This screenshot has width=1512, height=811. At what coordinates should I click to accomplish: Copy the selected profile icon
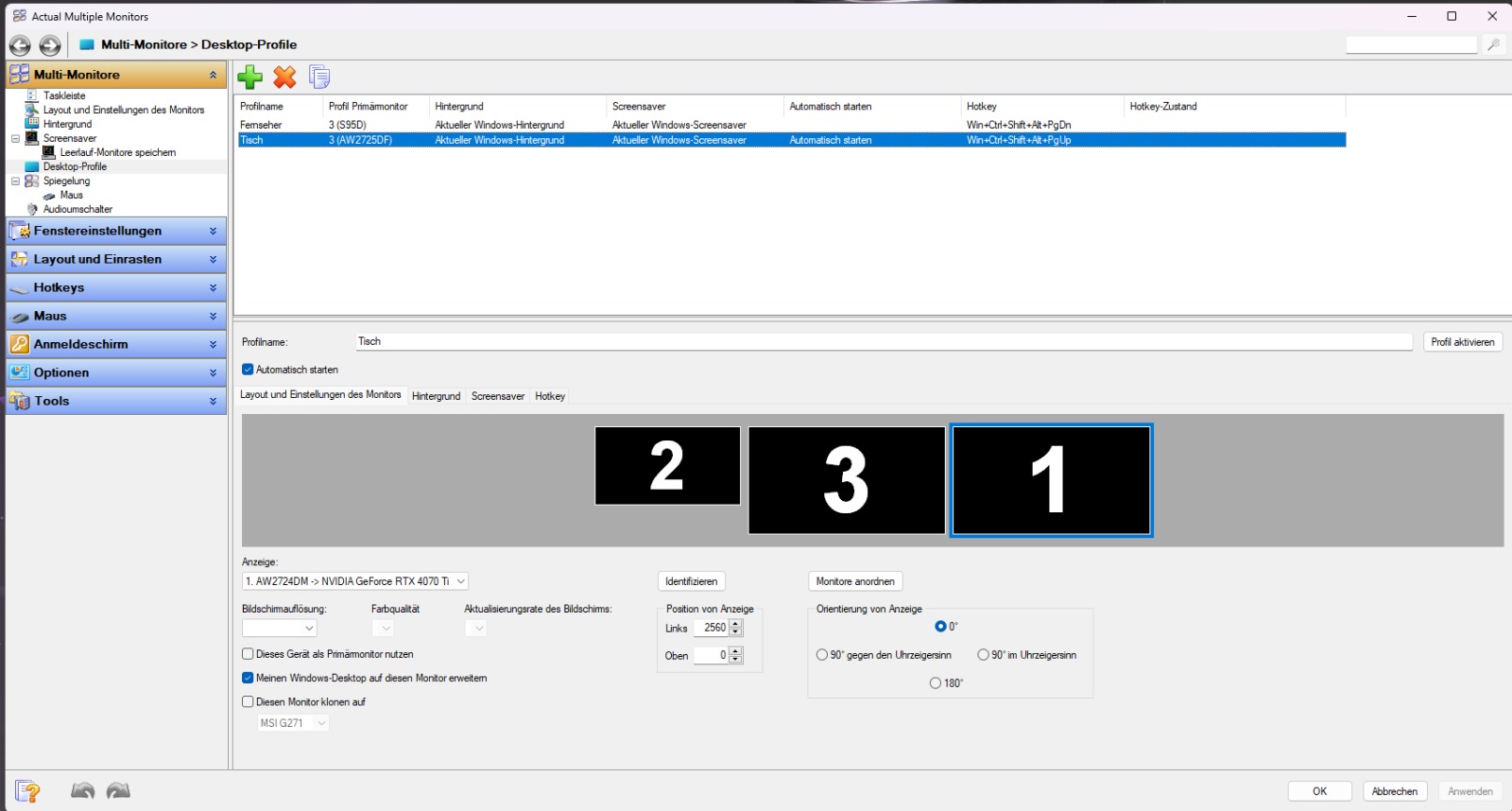[319, 77]
